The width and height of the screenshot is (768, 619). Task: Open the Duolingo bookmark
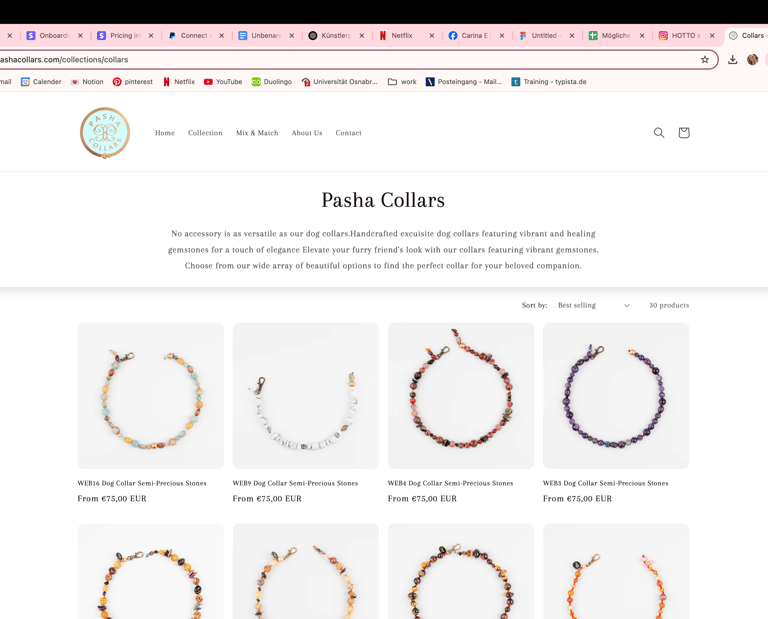tap(272, 82)
